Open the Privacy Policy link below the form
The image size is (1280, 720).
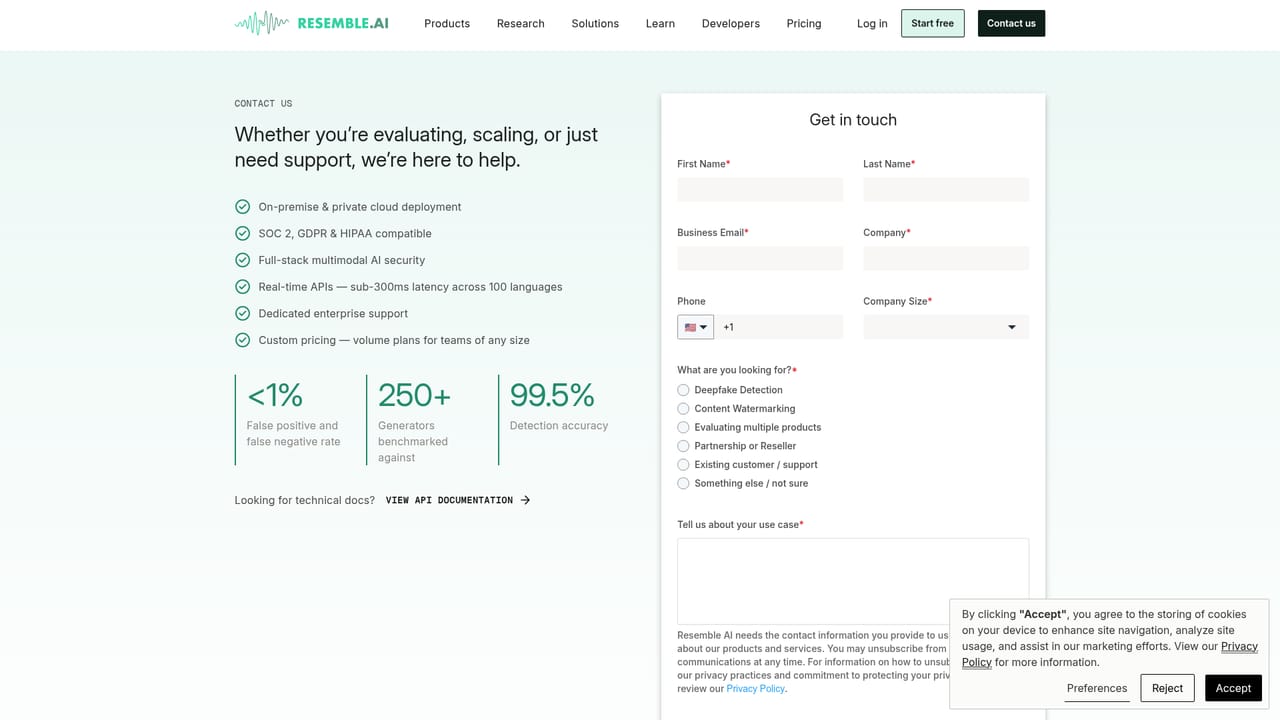[755, 689]
